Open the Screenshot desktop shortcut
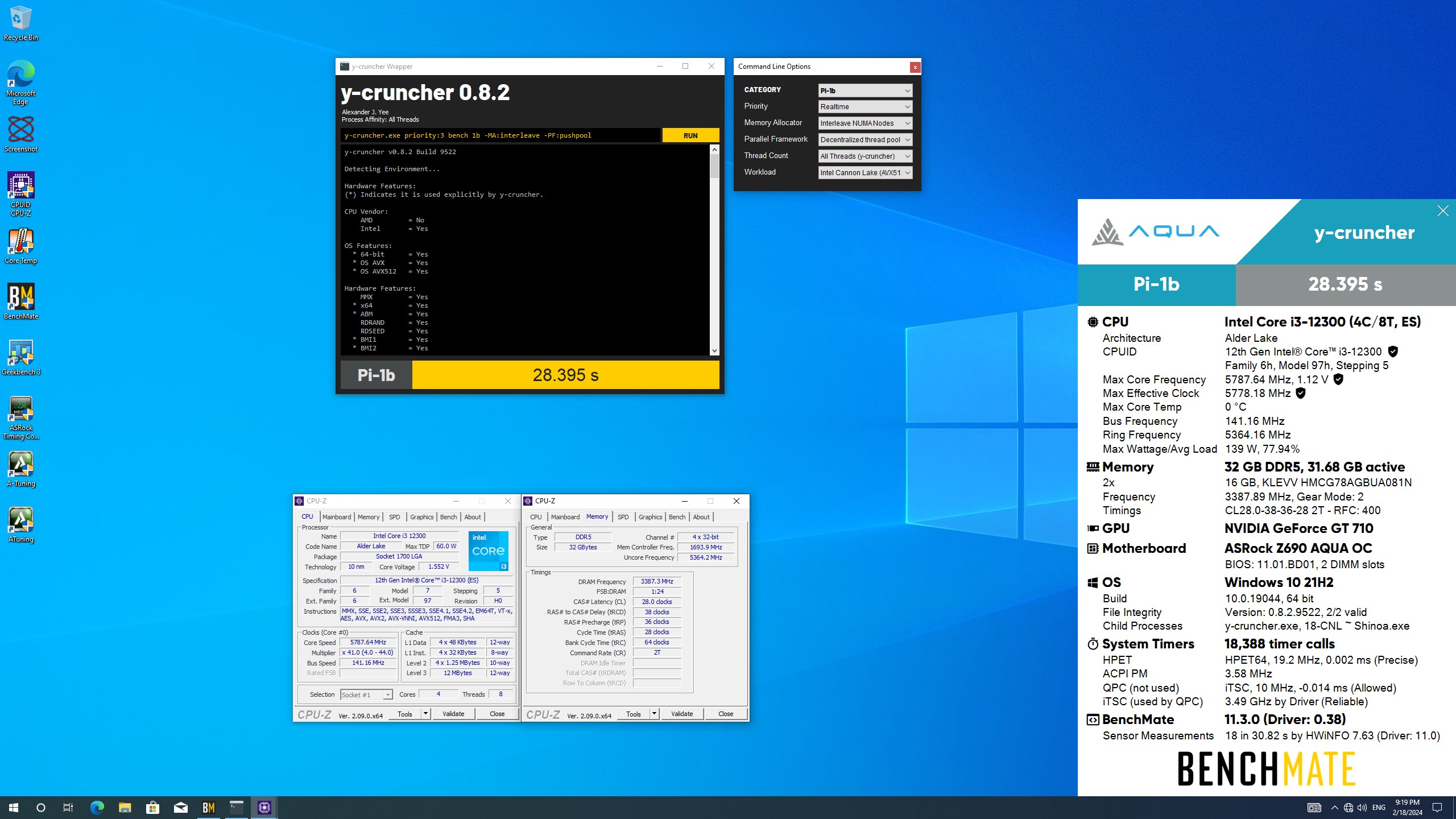Screen dimensions: 1456x819 point(20,134)
